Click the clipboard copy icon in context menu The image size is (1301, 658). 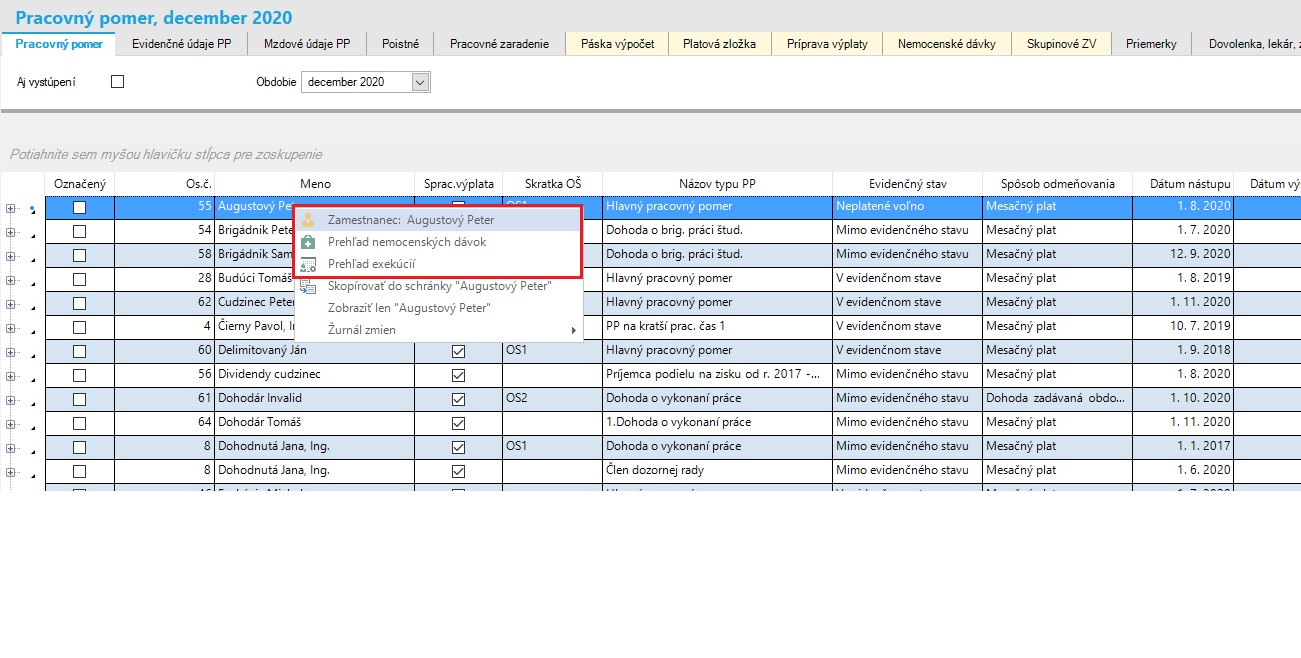tap(309, 286)
